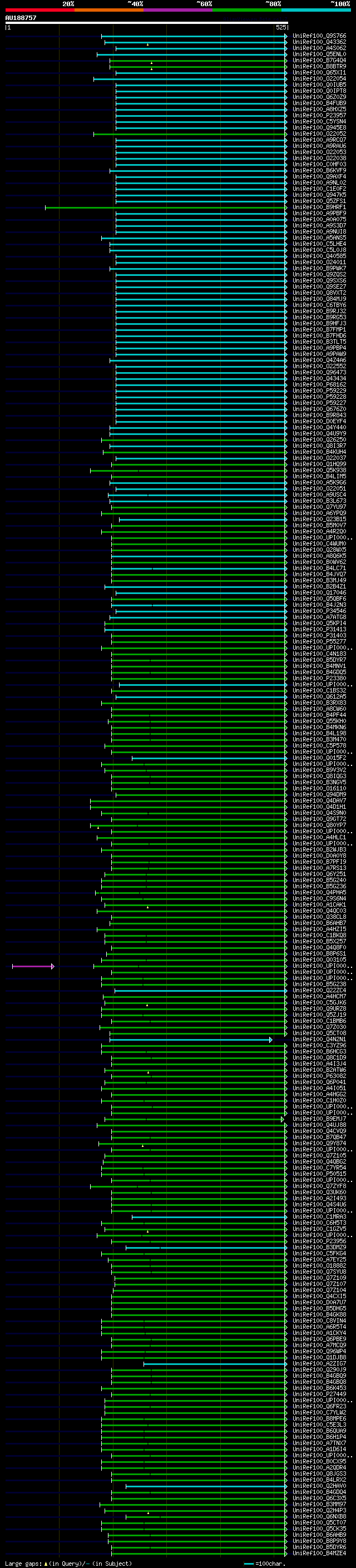Screen dimensions: 356x1568
Task: Choose UniRef100_Q65XI1 hit label
Action: point(319,72)
